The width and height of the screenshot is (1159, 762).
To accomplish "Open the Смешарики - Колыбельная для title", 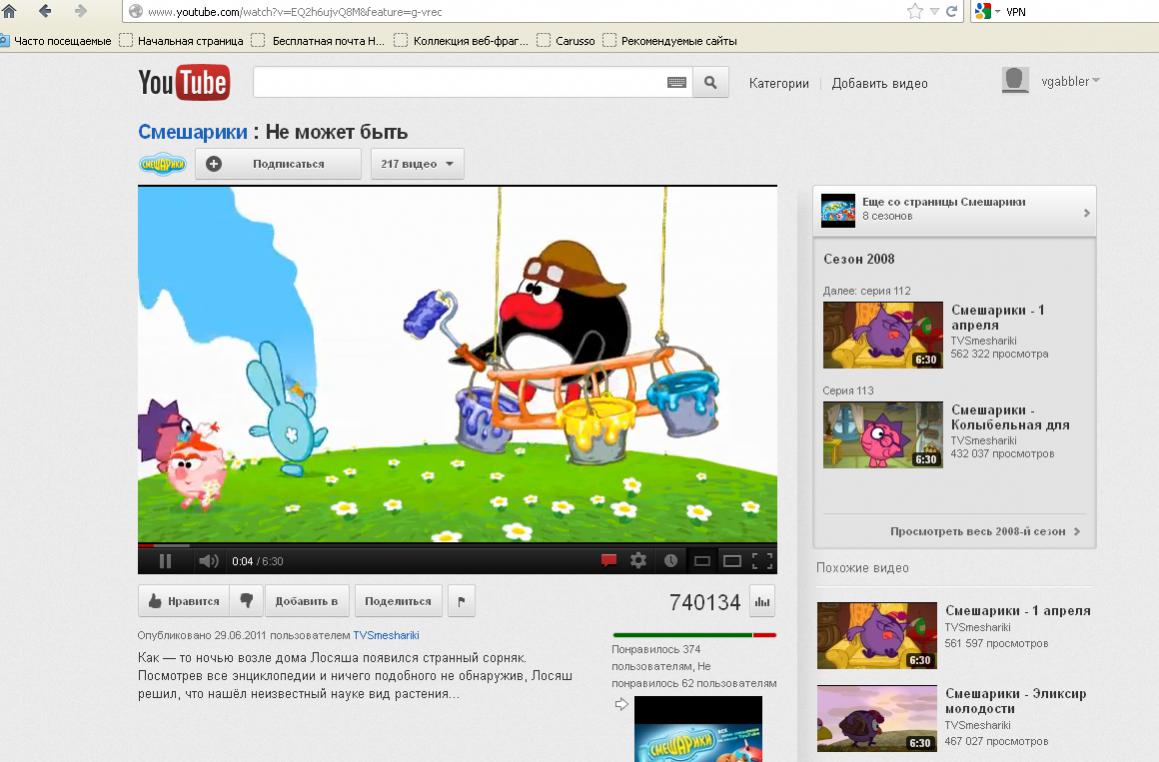I will [x=1010, y=418].
